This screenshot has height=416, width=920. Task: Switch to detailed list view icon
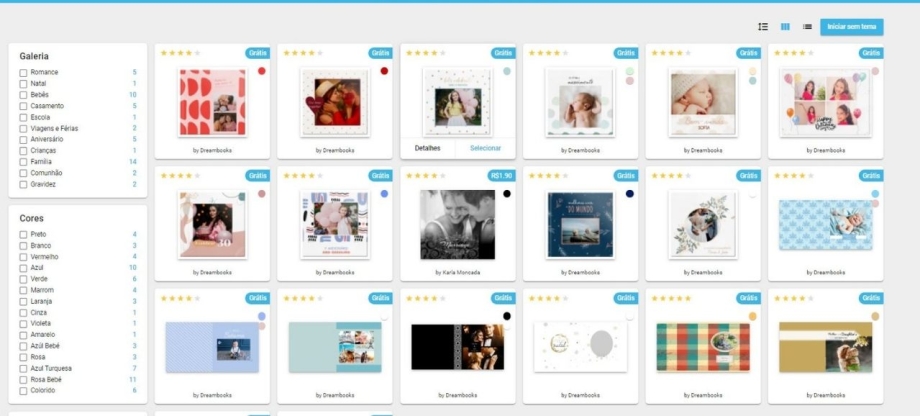pyautogui.click(x=763, y=27)
